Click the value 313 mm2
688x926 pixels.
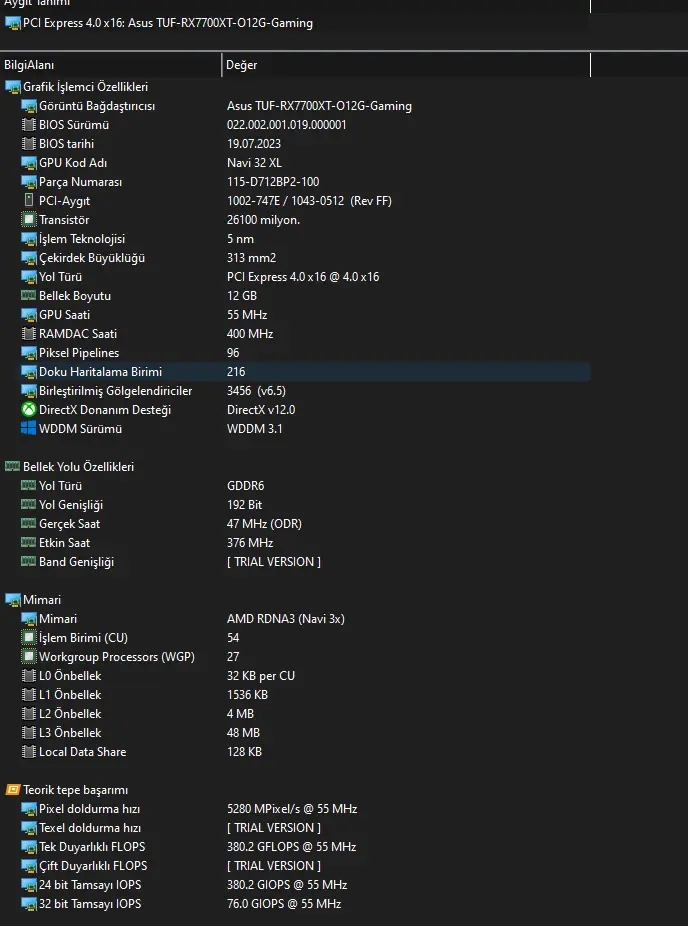(251, 258)
